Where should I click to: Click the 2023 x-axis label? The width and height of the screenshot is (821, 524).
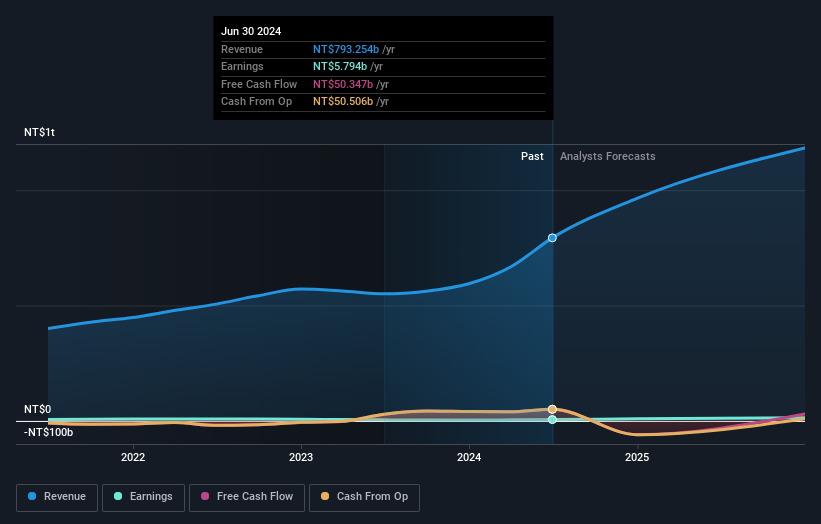pos(301,457)
